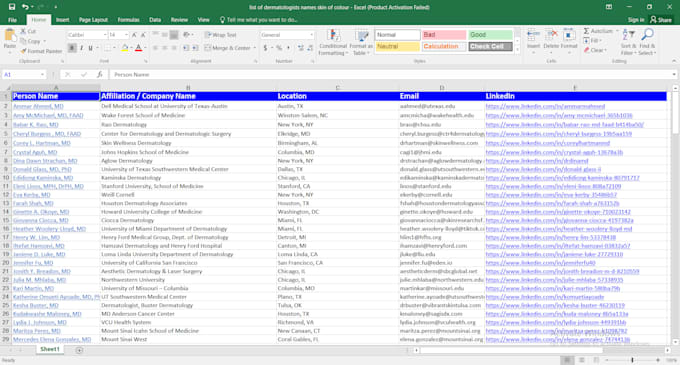Click the Borders icon
Screen dimensions: 680x365
(107, 48)
